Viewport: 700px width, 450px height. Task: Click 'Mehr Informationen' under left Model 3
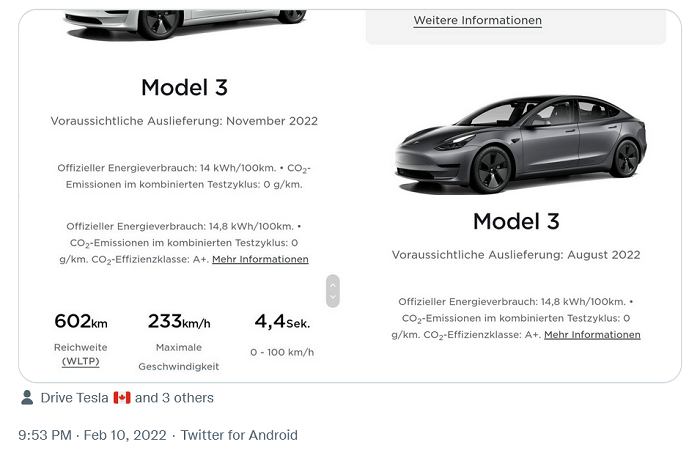click(260, 259)
